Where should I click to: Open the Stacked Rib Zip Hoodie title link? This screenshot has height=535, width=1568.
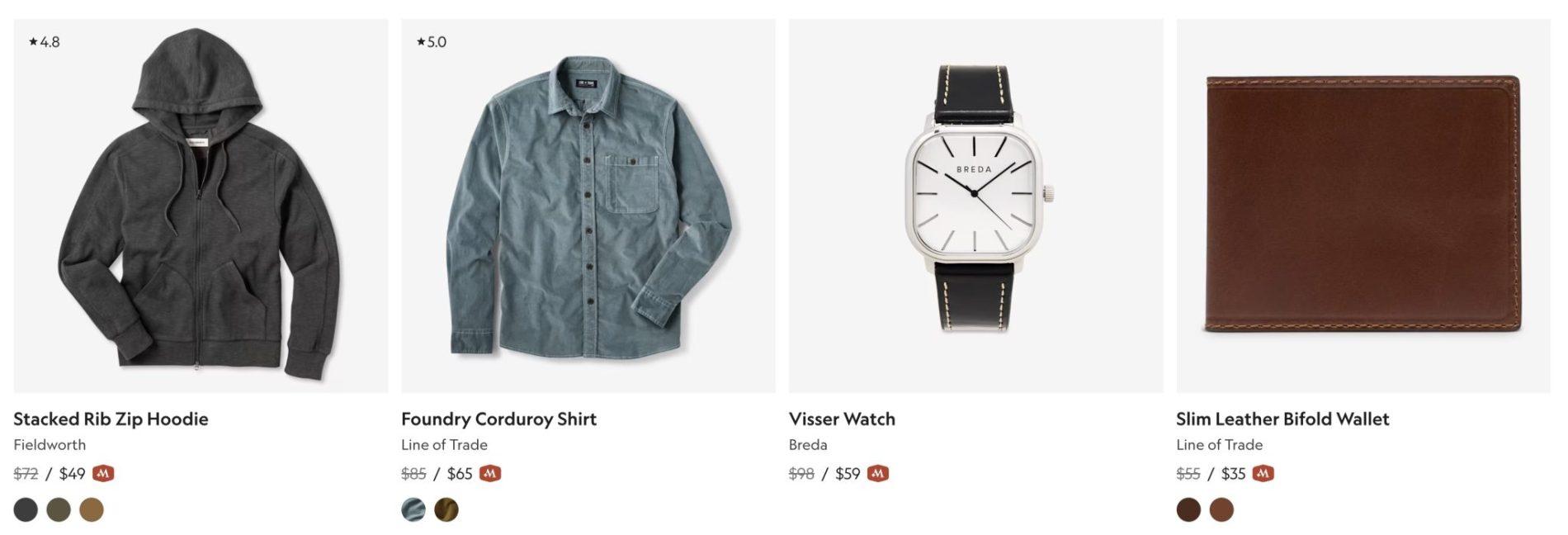pos(111,419)
